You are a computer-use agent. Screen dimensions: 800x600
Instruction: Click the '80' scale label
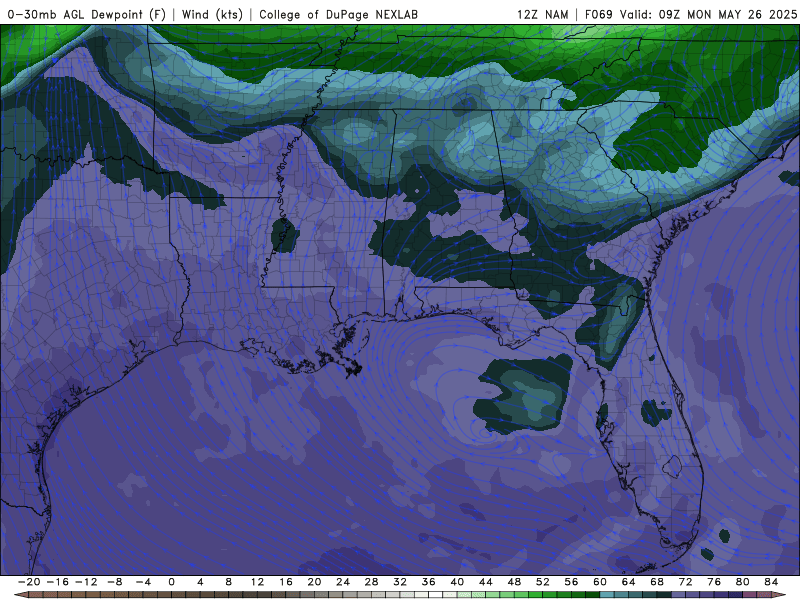743,582
